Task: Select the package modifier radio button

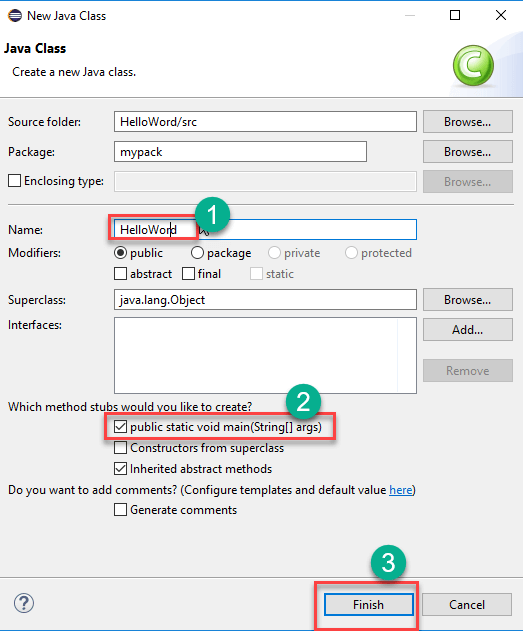Action: click(197, 253)
